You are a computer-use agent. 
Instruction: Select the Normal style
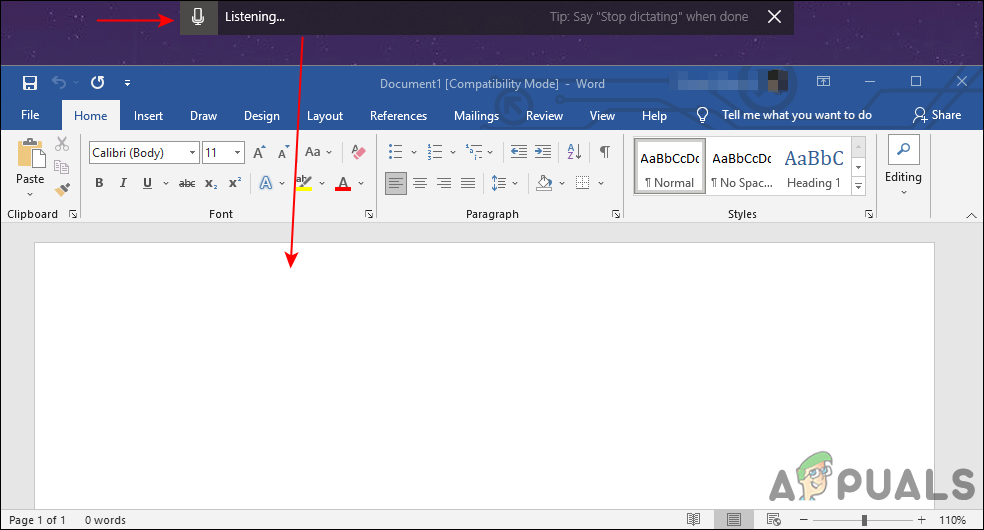tap(670, 166)
